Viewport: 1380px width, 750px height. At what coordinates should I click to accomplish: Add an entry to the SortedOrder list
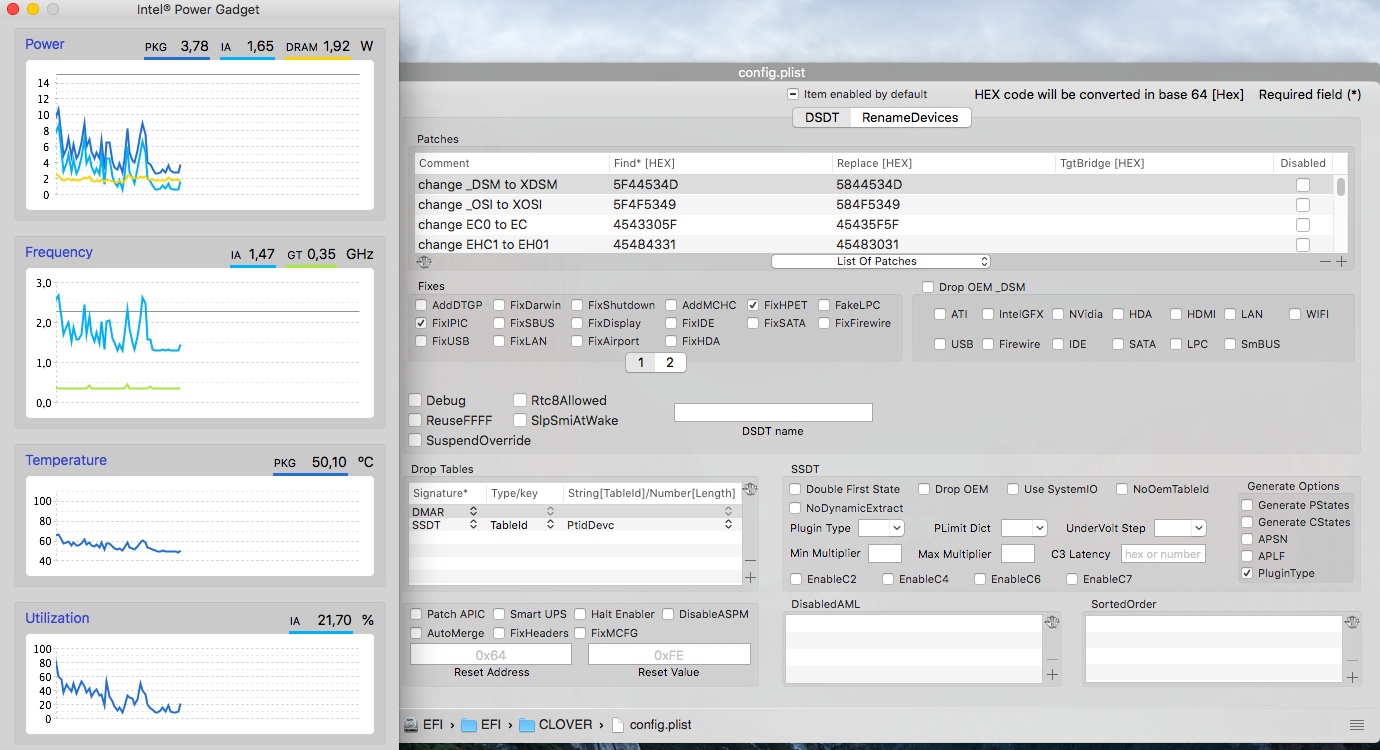(1352, 675)
